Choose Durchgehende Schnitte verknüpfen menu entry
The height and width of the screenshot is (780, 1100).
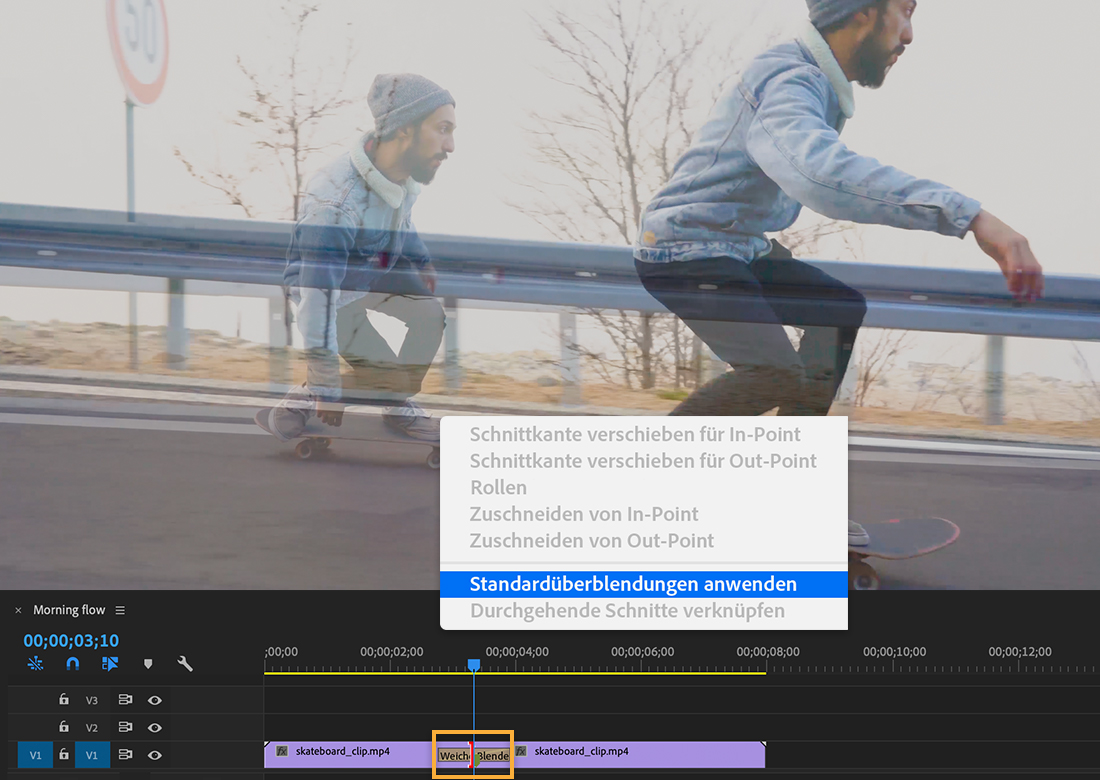coord(643,611)
